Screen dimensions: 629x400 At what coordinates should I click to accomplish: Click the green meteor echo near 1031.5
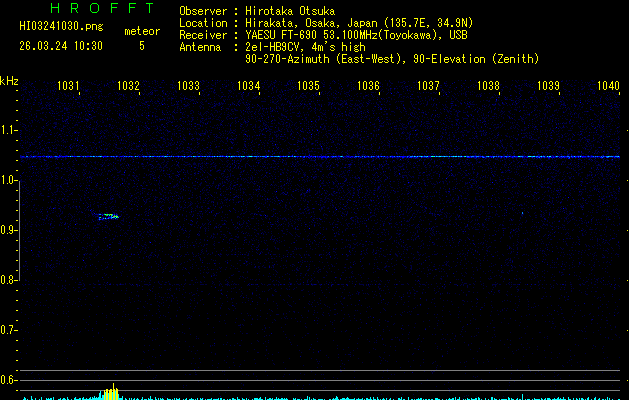click(x=109, y=217)
